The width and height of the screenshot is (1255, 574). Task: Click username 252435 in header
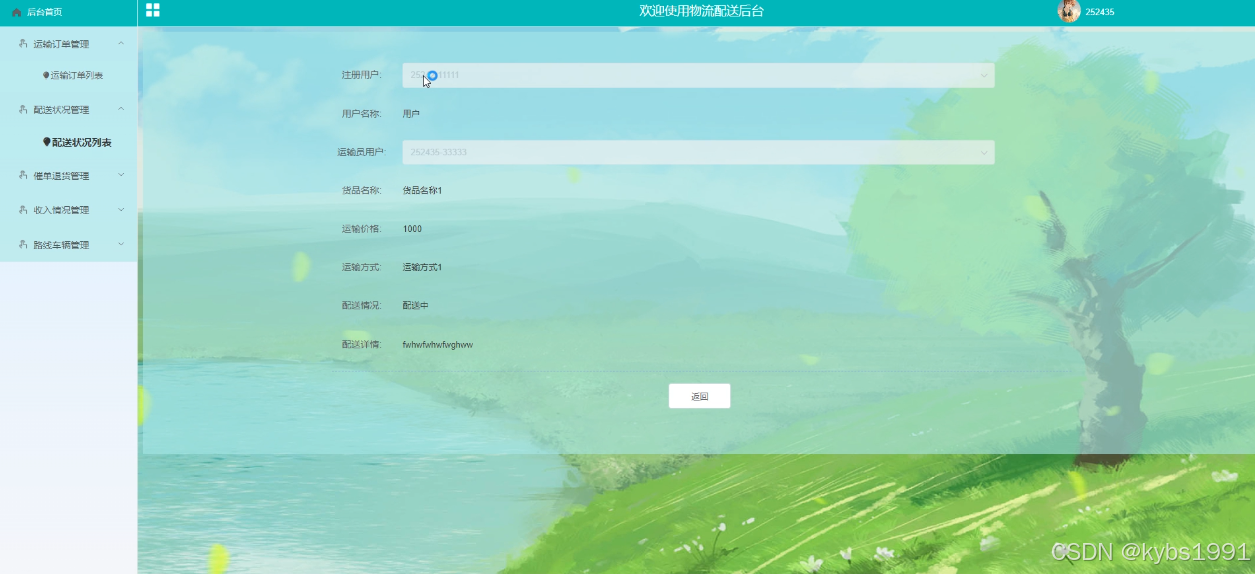click(x=1100, y=12)
